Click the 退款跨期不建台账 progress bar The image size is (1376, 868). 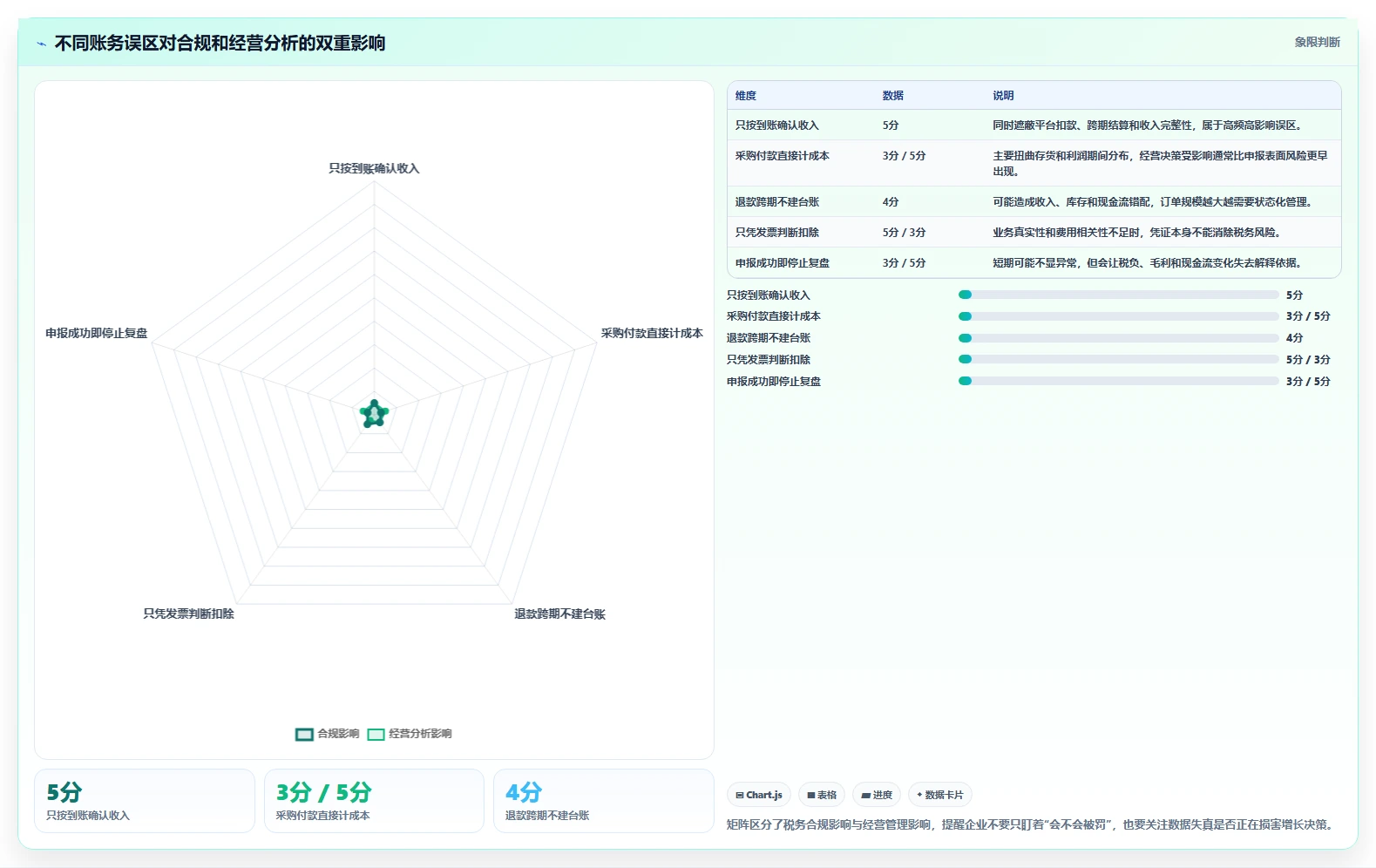click(x=1118, y=338)
